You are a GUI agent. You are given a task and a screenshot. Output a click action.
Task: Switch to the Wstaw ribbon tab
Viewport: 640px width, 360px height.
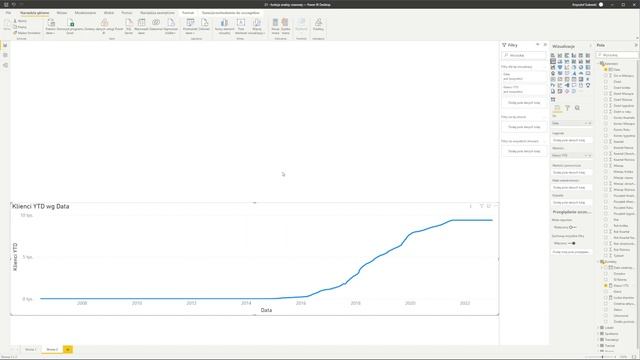[x=62, y=13]
